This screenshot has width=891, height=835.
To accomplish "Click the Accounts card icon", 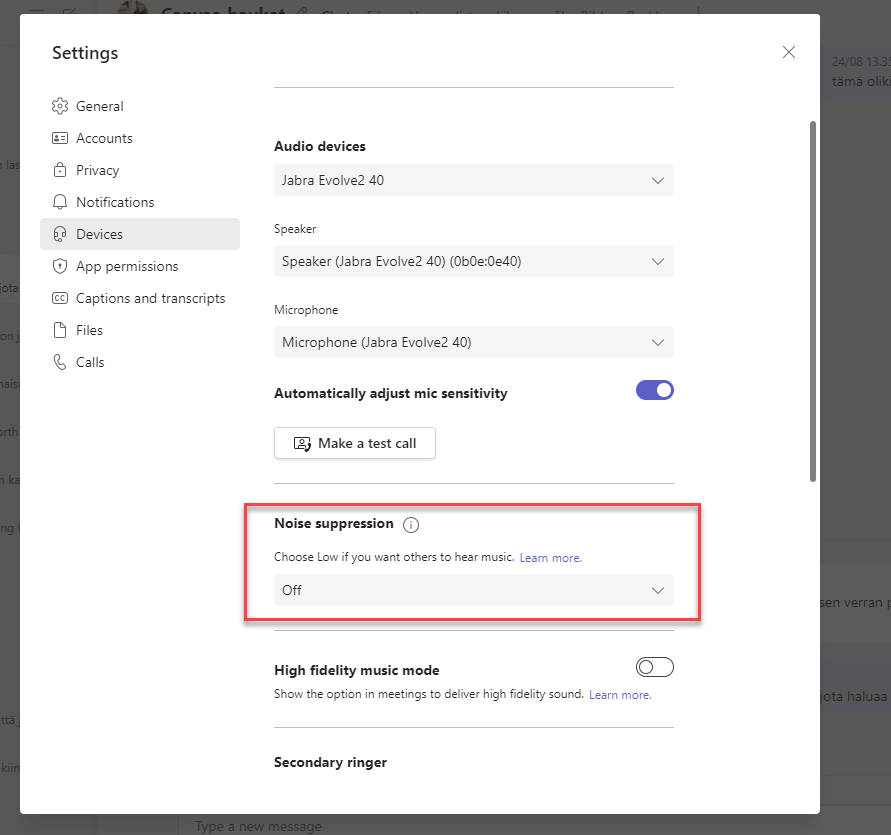I will click(x=60, y=138).
